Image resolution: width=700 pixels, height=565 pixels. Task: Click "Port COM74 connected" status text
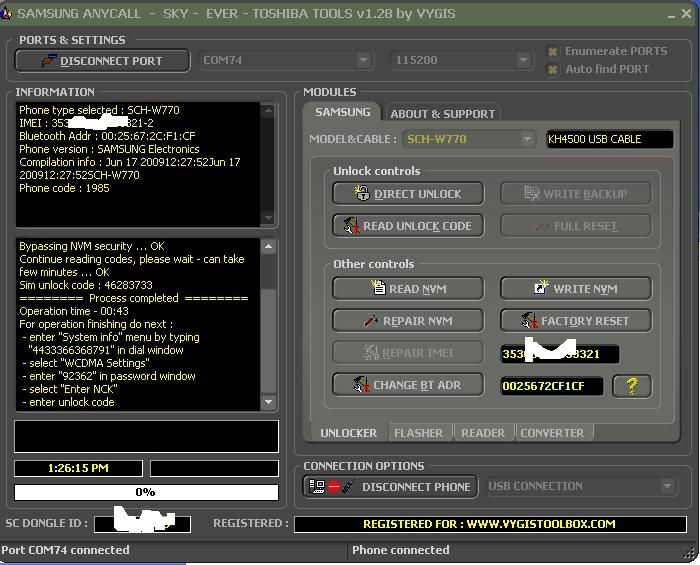65,550
